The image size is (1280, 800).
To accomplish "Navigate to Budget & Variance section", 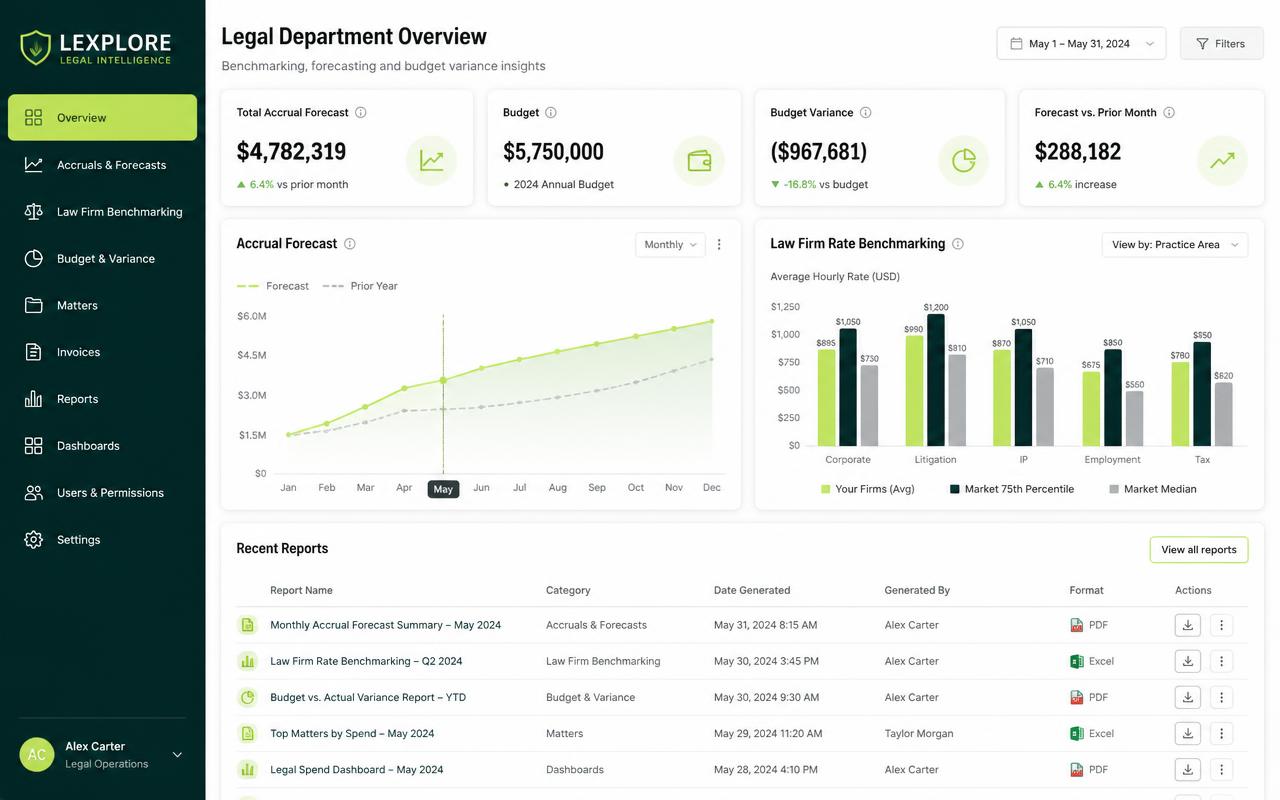I will 102,258.
